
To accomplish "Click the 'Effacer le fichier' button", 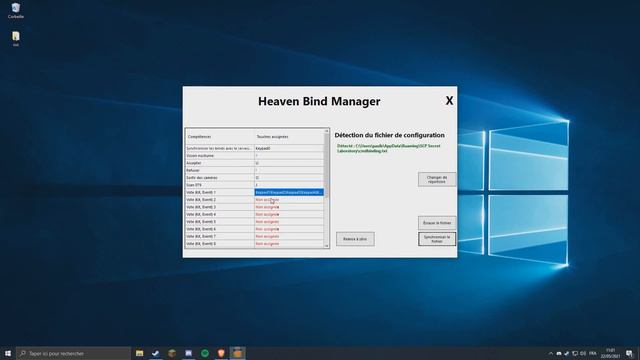I will [x=437, y=223].
